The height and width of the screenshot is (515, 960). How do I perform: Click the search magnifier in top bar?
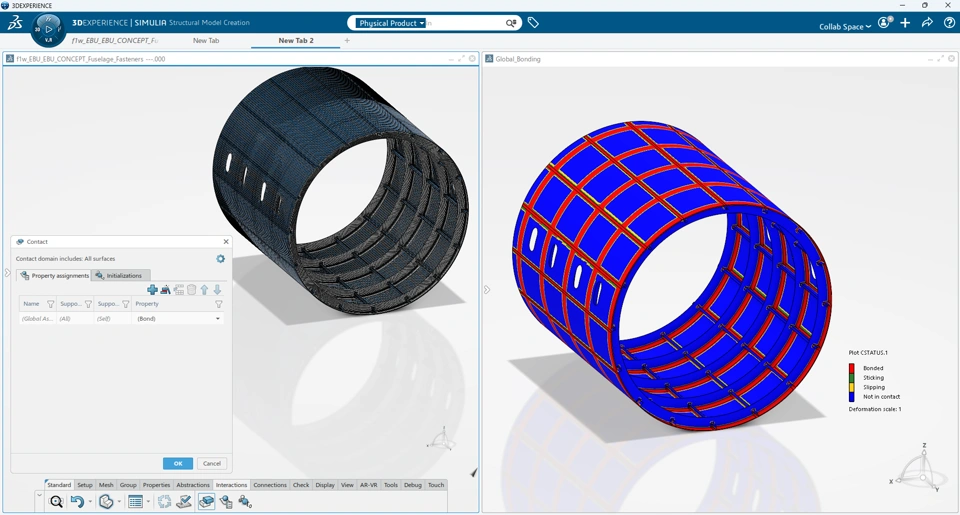click(511, 23)
